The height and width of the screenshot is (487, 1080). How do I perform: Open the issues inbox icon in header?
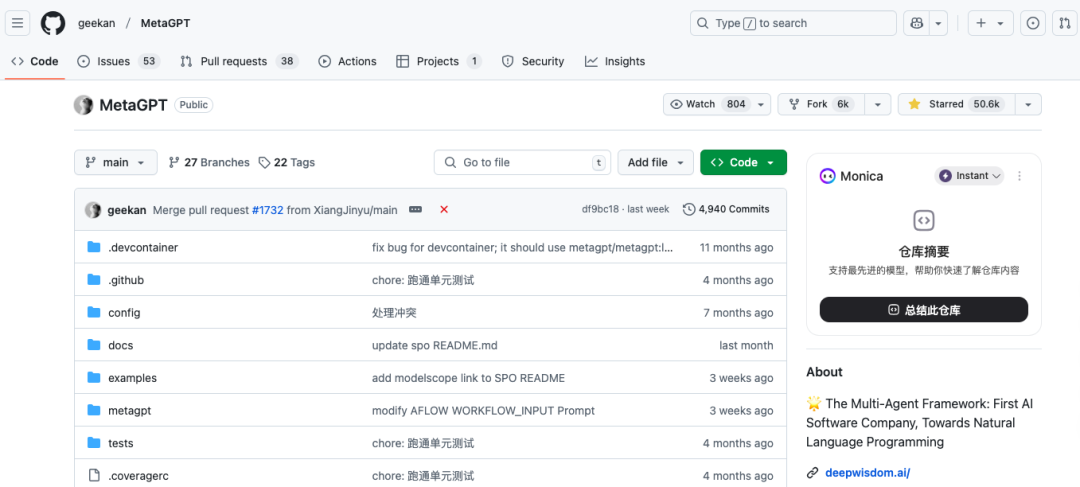point(1032,23)
